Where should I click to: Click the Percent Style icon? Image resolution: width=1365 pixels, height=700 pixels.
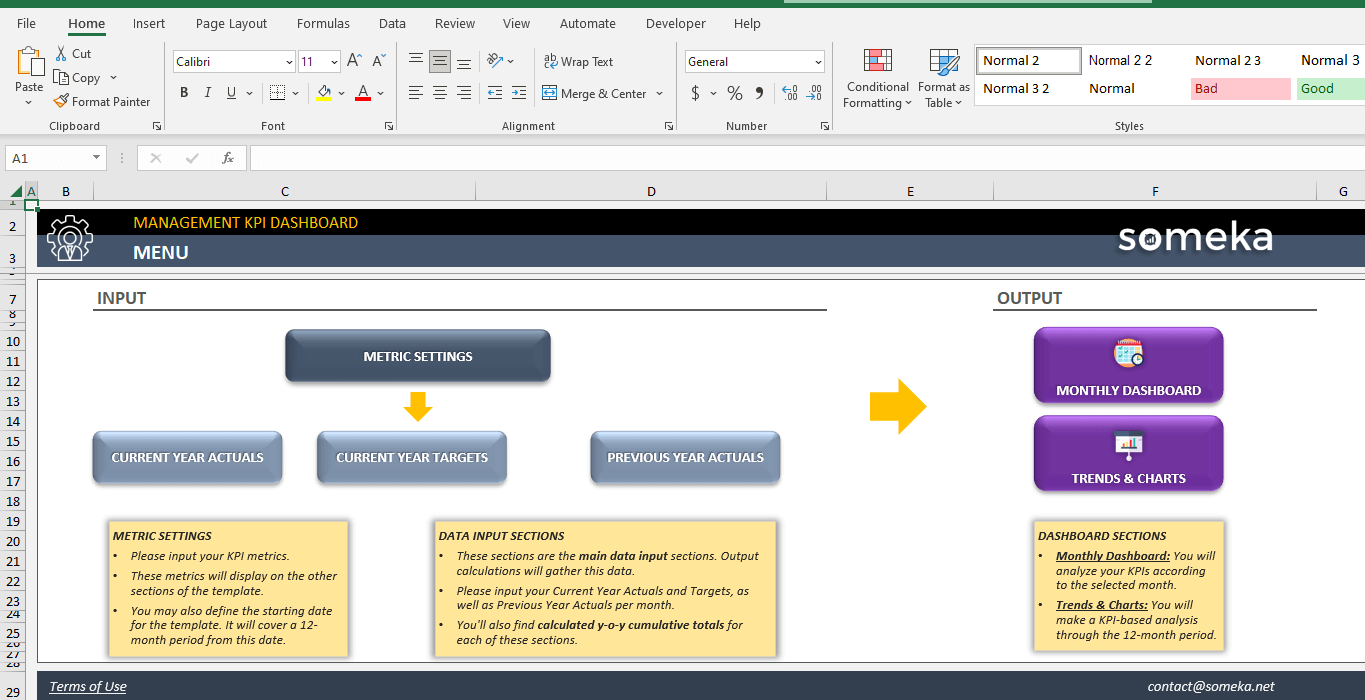point(735,93)
